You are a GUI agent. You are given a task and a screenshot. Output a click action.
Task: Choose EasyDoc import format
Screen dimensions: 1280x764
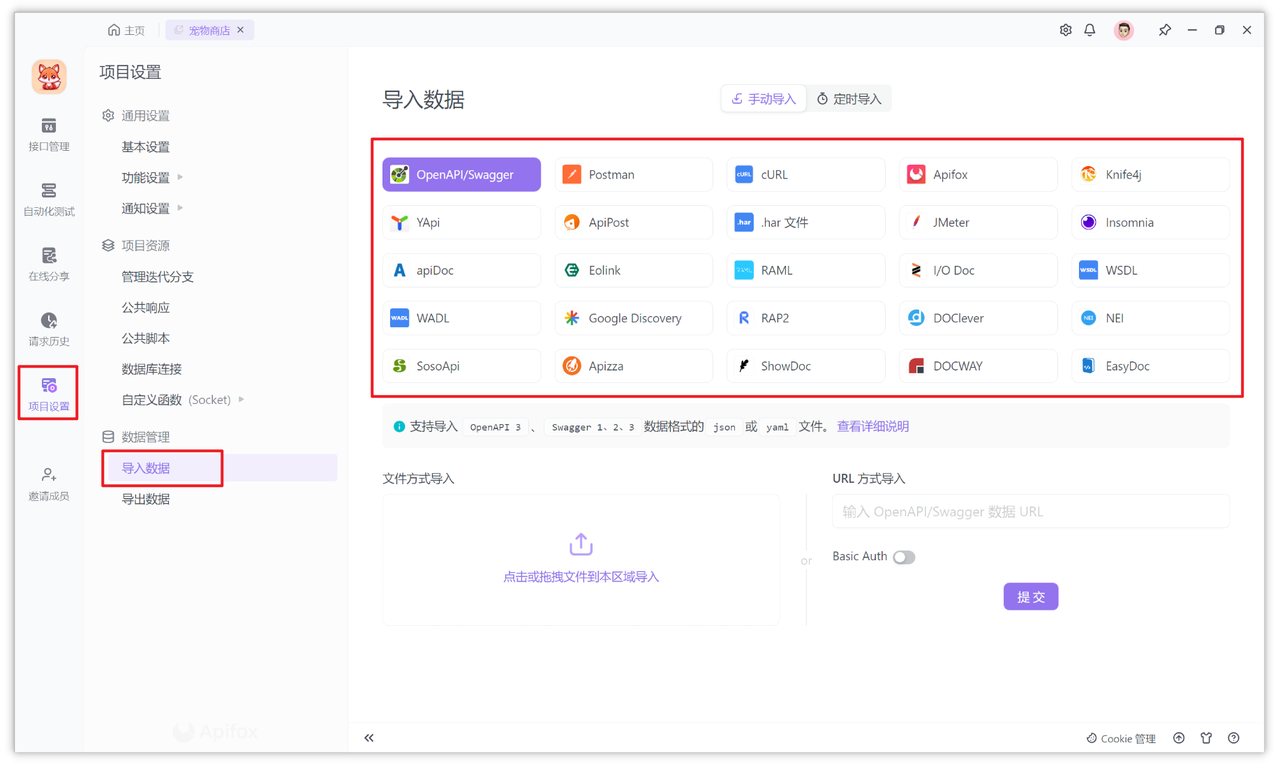(1150, 366)
